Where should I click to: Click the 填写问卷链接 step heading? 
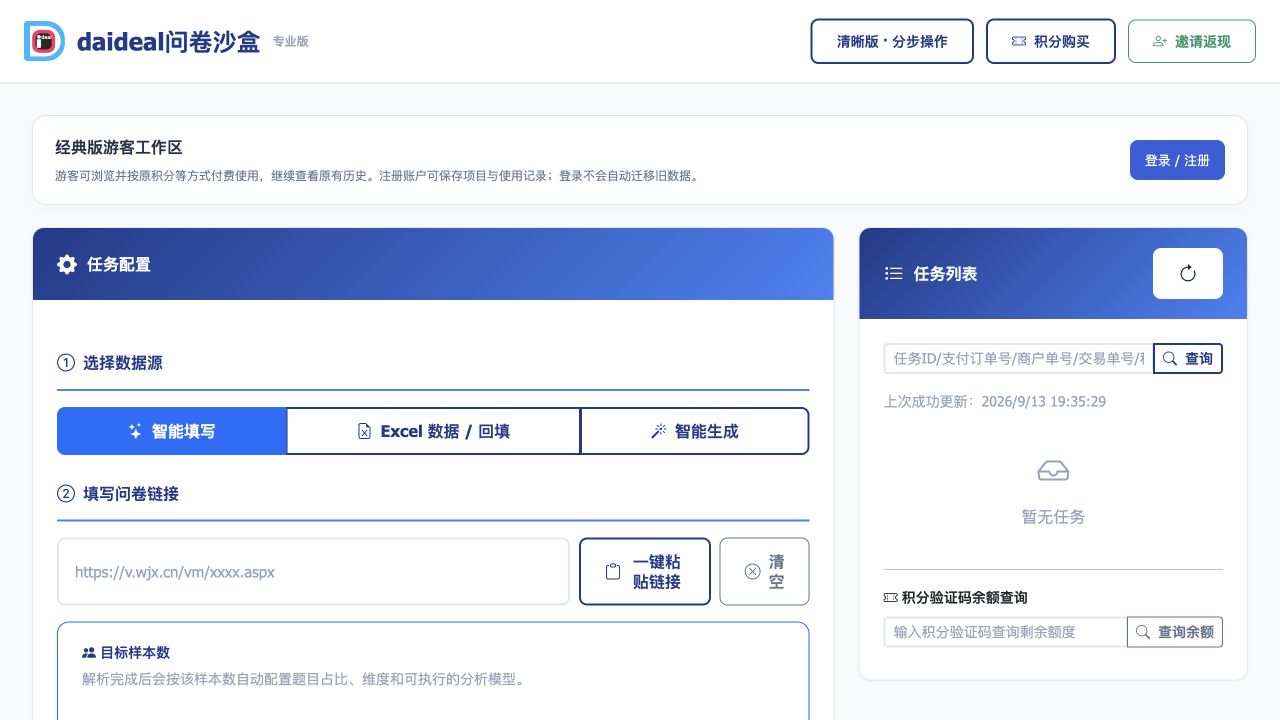tap(131, 493)
